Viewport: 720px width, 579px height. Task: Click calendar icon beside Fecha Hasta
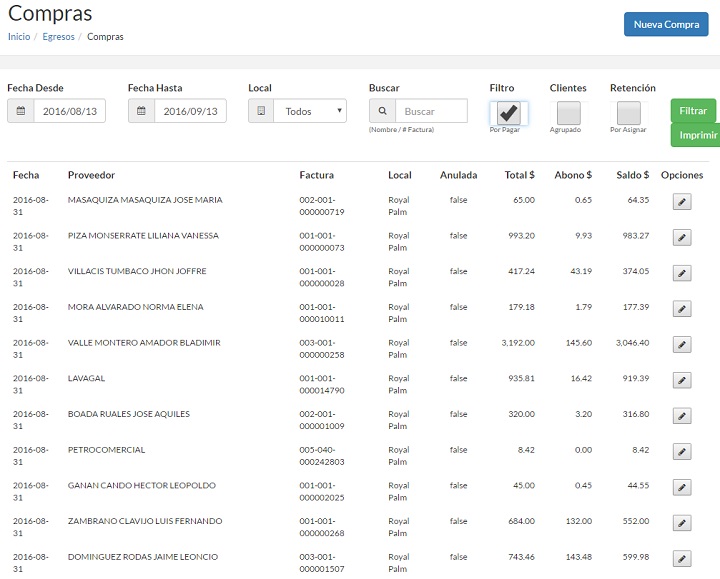(x=141, y=111)
